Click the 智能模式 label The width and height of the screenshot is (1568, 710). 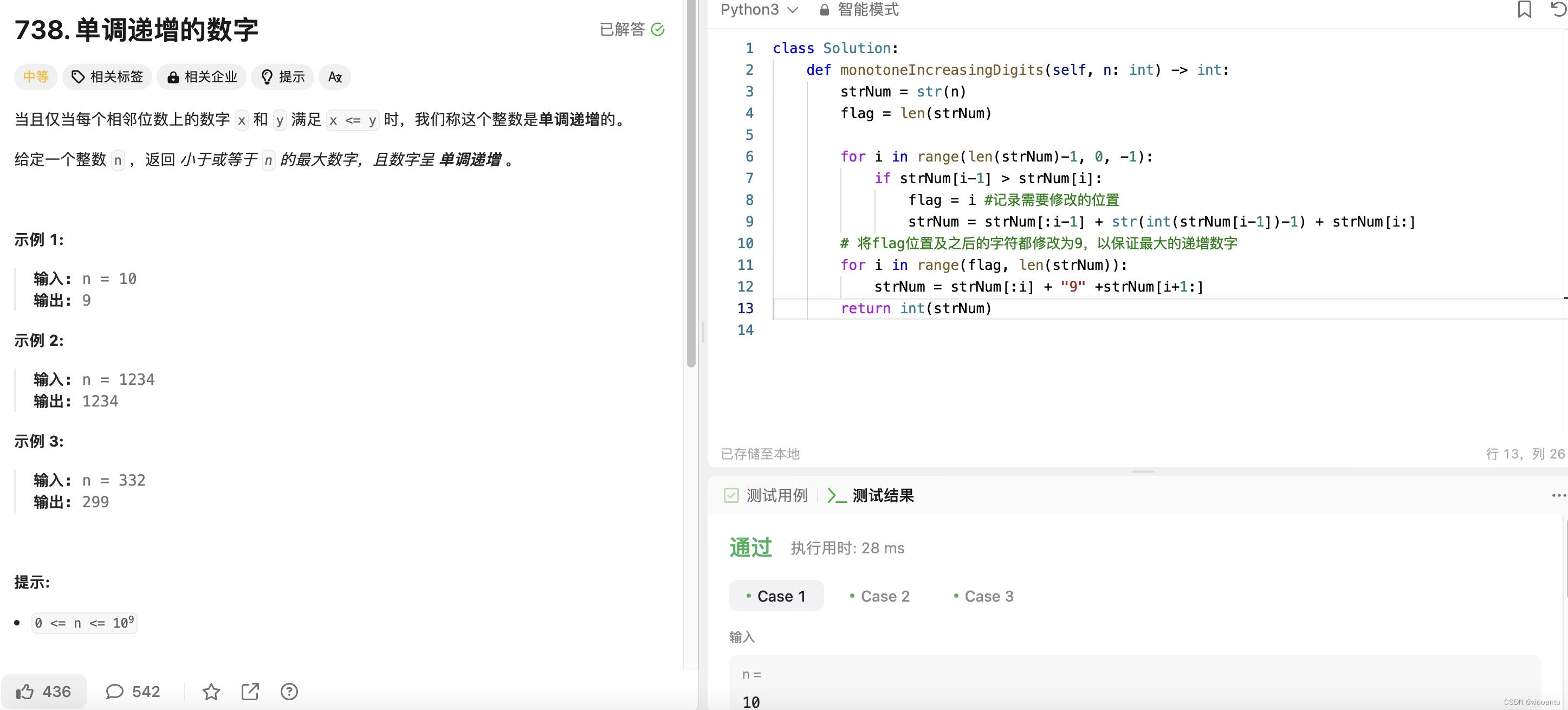[x=868, y=10]
